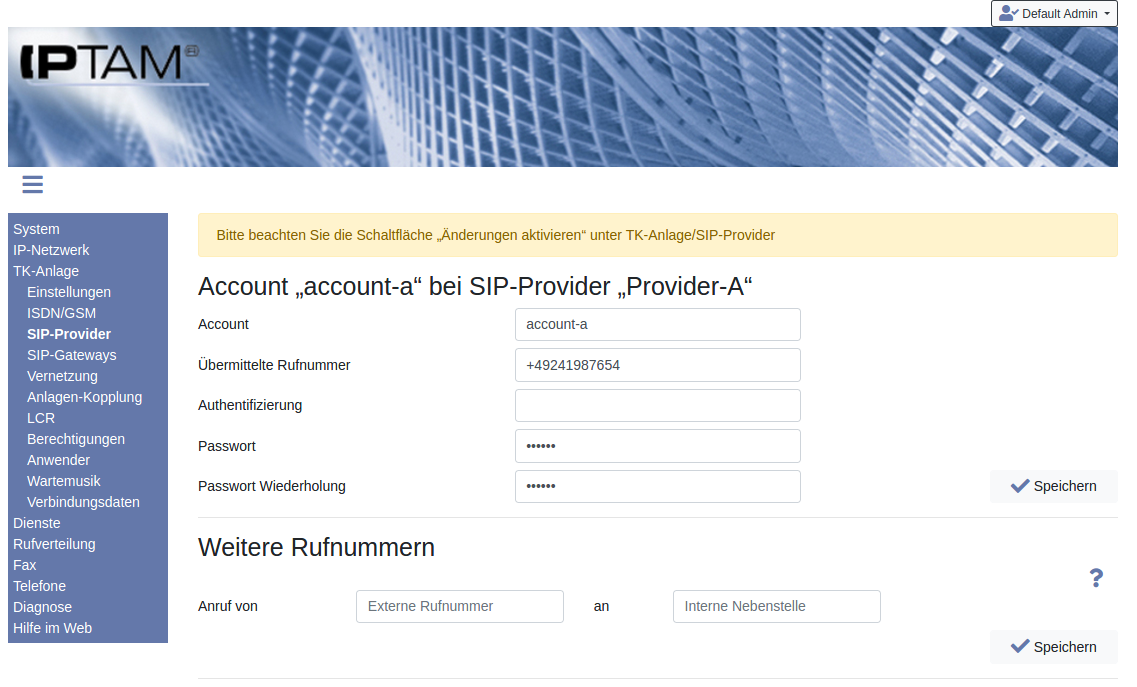
Task: Focus the Account input field
Action: 657,324
